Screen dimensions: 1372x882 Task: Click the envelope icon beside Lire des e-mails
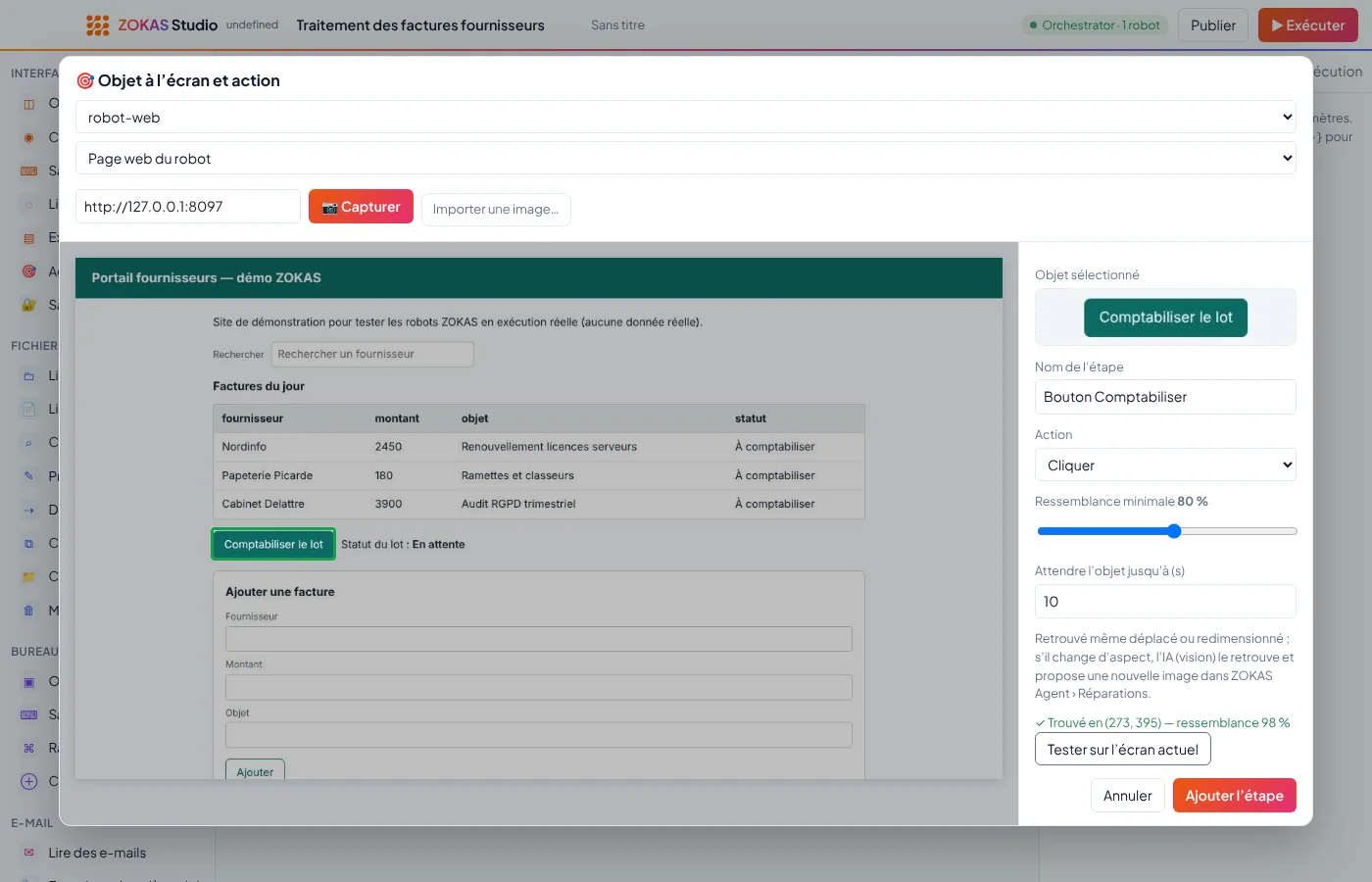[x=28, y=853]
